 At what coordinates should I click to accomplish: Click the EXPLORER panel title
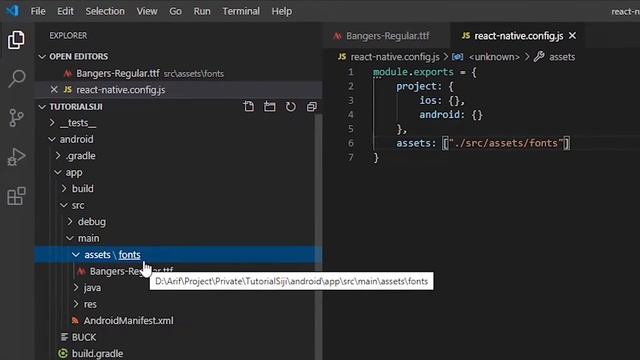pos(68,36)
